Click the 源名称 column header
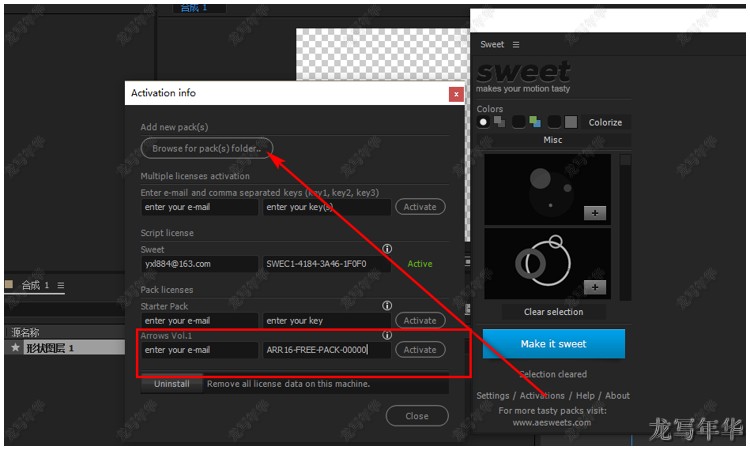The width and height of the screenshot is (750, 450). click(25, 332)
